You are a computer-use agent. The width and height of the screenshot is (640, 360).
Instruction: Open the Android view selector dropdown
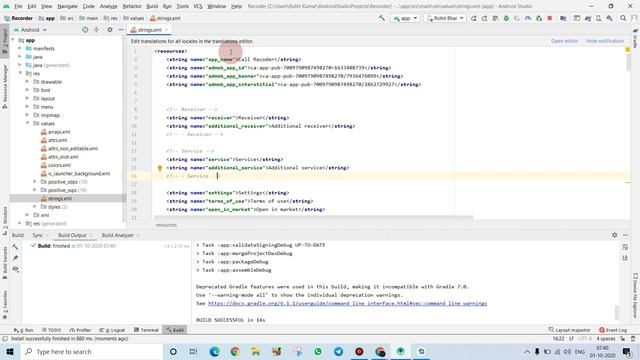pyautogui.click(x=30, y=30)
